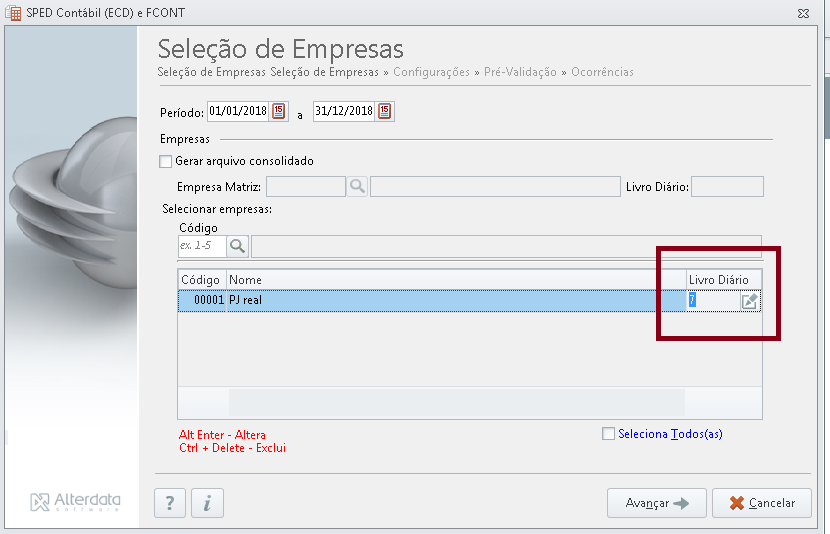
Task: Click the Empresa Matriz name field
Action: [495, 187]
